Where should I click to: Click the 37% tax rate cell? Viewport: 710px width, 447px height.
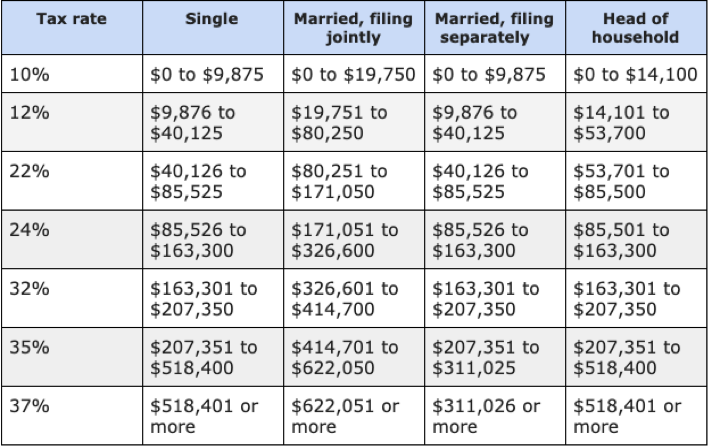pyautogui.click(x=72, y=416)
